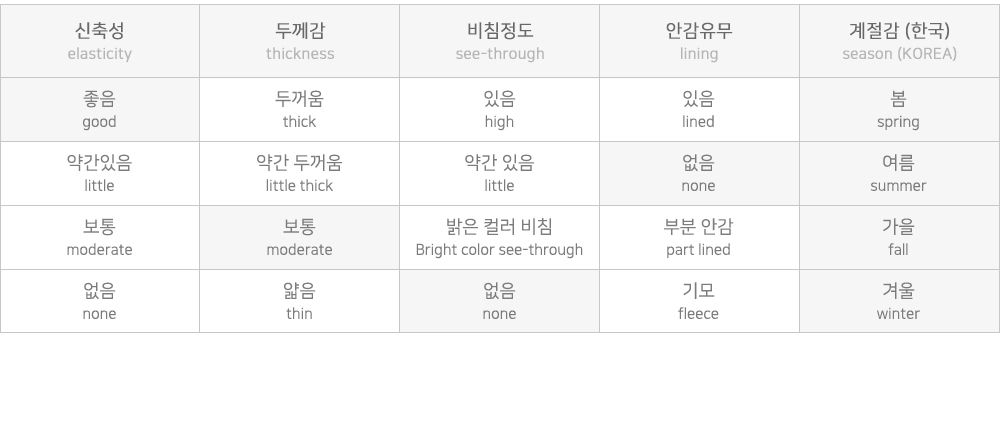Screen dimensions: 1000x433
Task: Select the 두께감 thickness header cell
Action: tap(300, 41)
